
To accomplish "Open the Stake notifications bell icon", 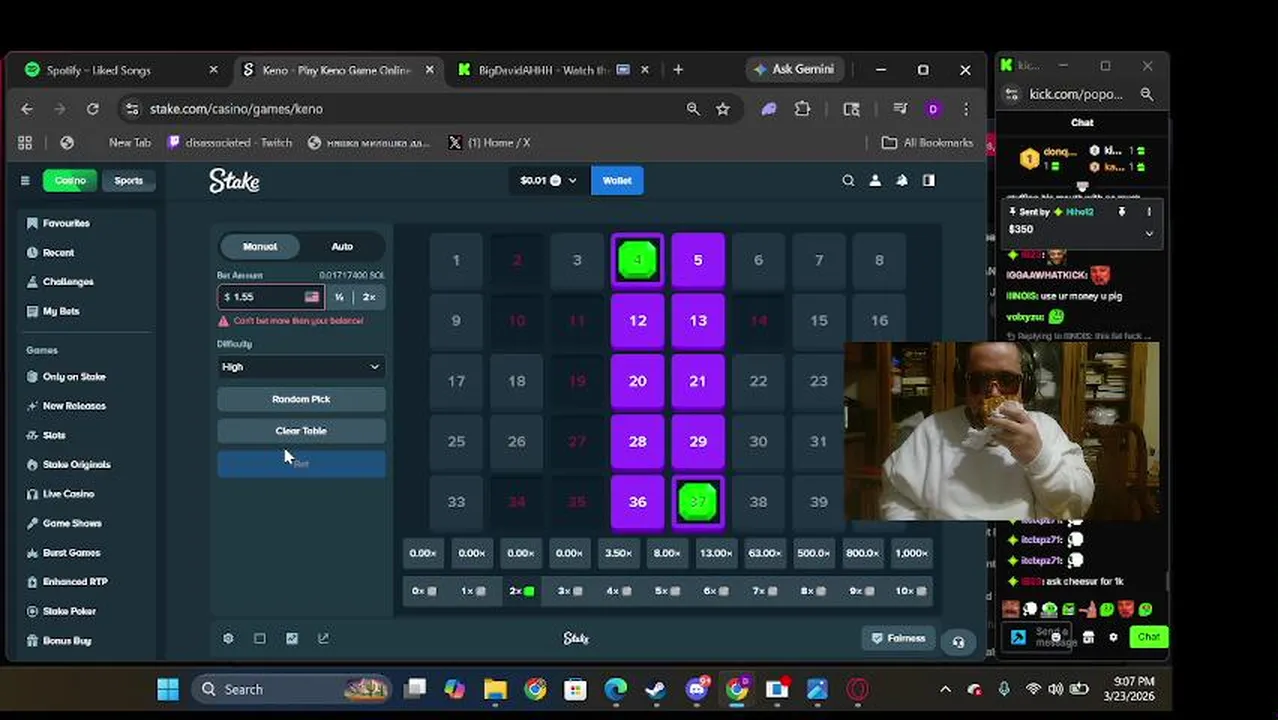I will [902, 181].
